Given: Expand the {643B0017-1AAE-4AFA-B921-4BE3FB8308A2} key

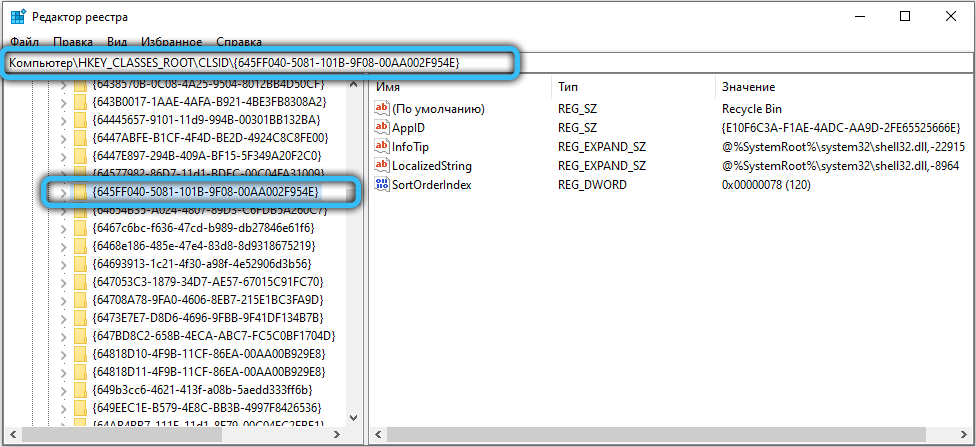Looking at the screenshot, I should coord(64,101).
